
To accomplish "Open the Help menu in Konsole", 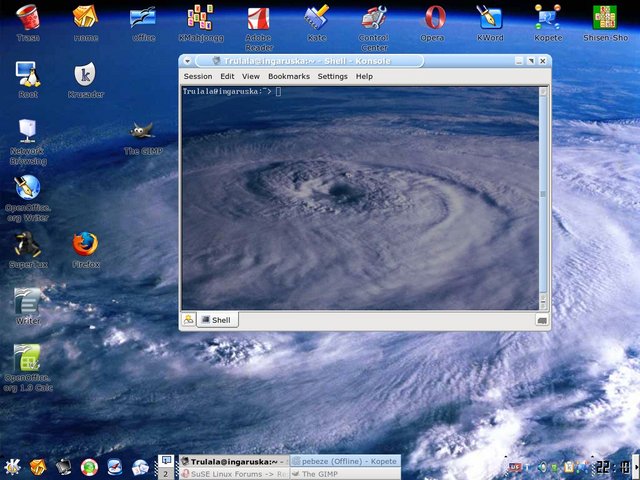I will [364, 76].
